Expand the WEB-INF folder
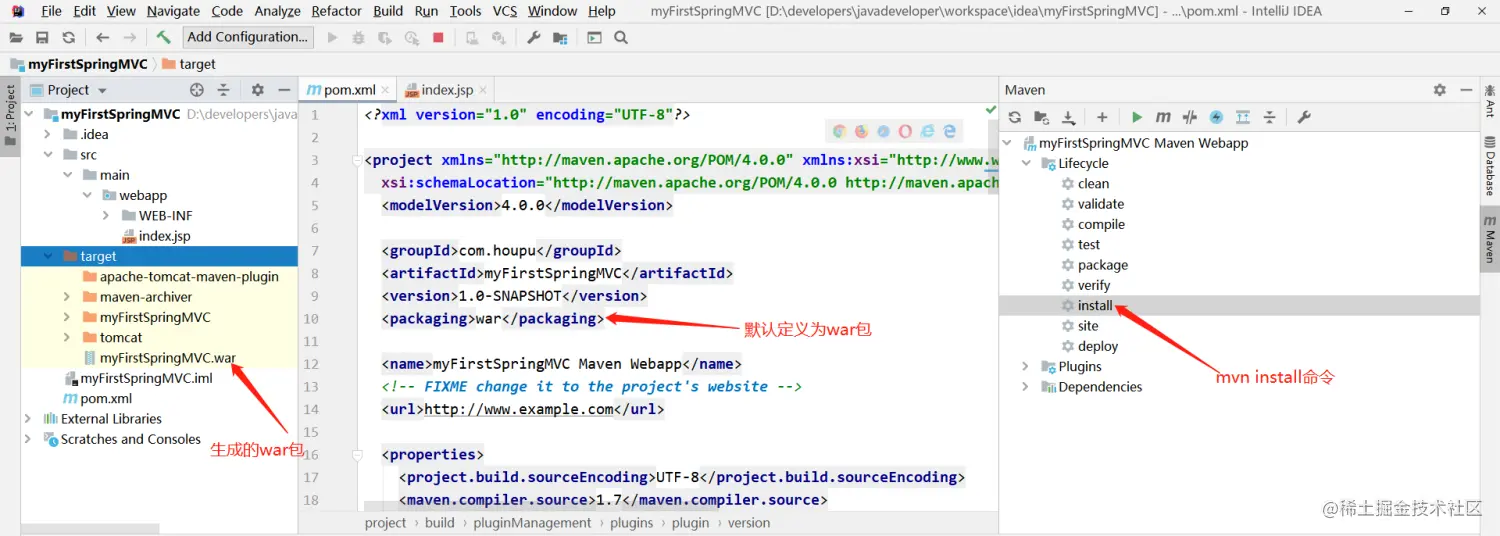1500x536 pixels. pyautogui.click(x=106, y=215)
